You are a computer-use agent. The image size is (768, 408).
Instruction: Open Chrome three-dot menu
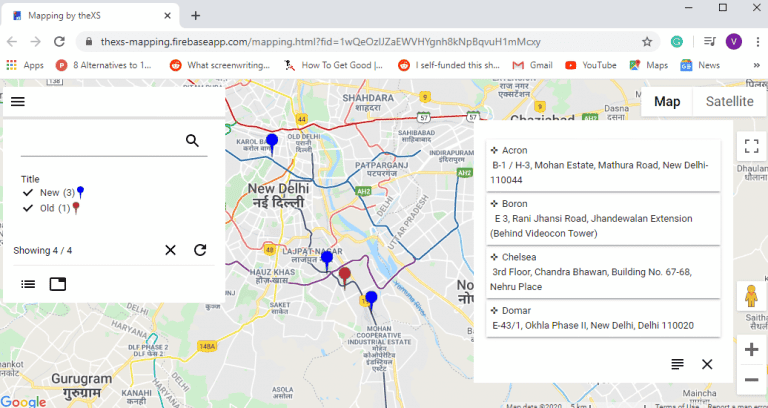click(x=757, y=42)
